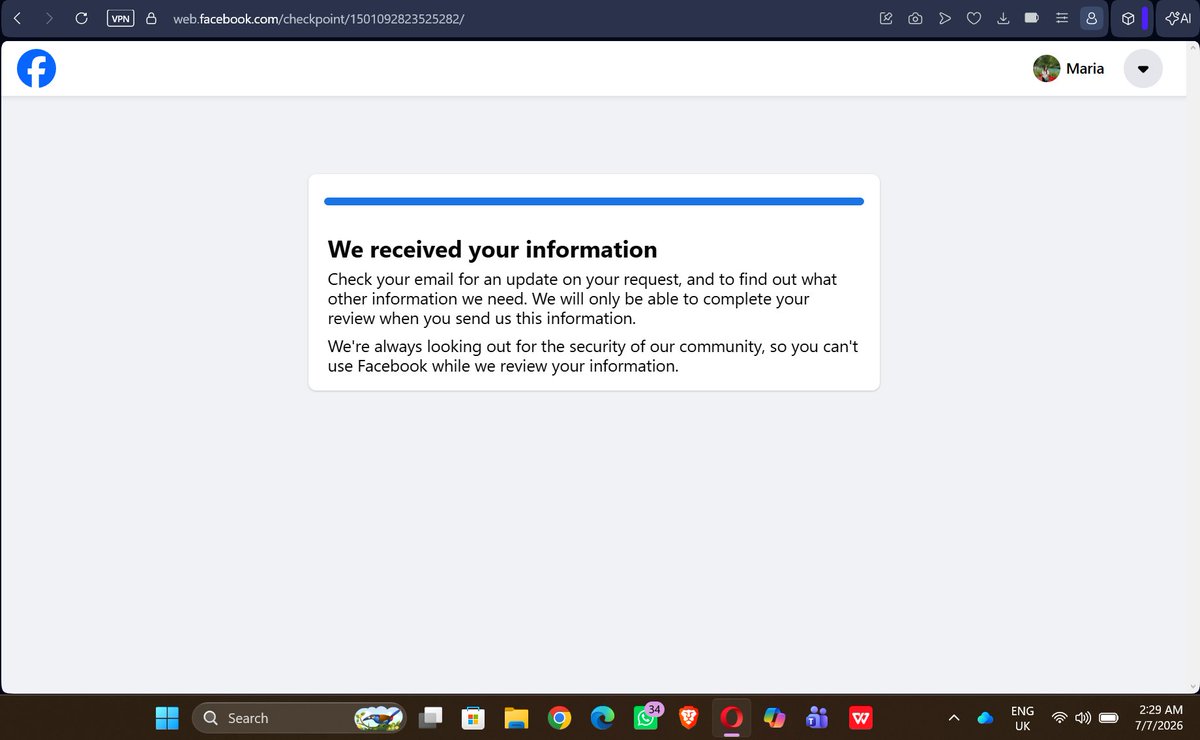Launch Microsoft Teams from the taskbar
Viewport: 1200px width, 740px height.
pos(818,717)
